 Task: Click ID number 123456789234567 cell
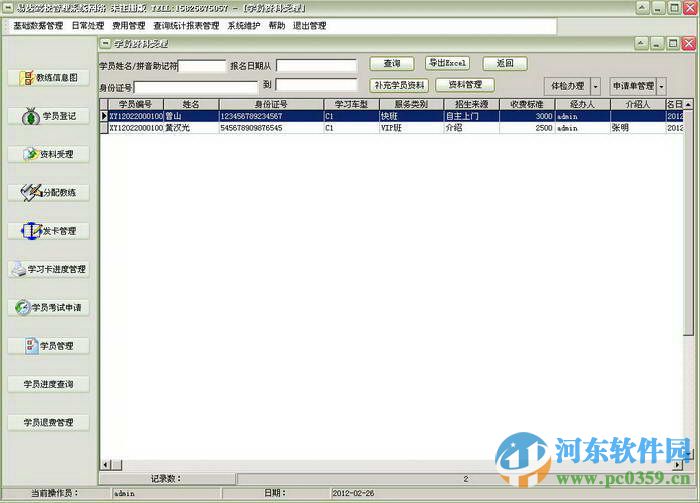click(271, 116)
